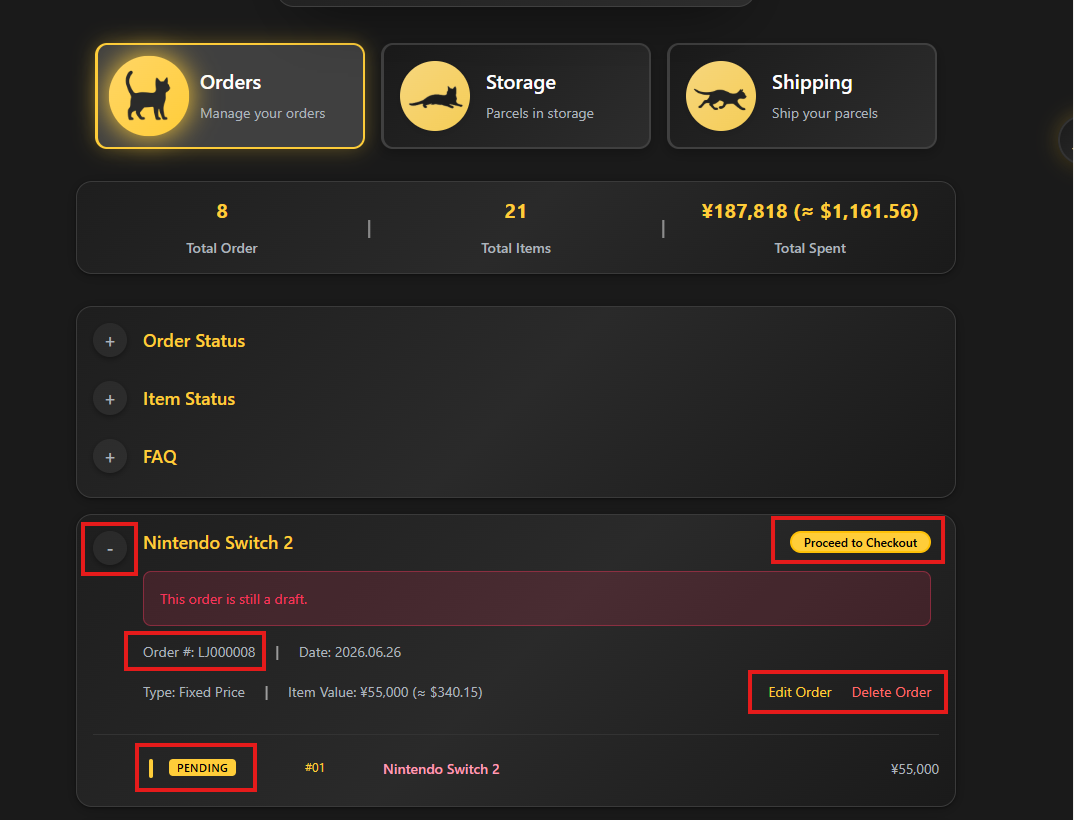
Task: Click the item number #01
Action: tap(314, 768)
